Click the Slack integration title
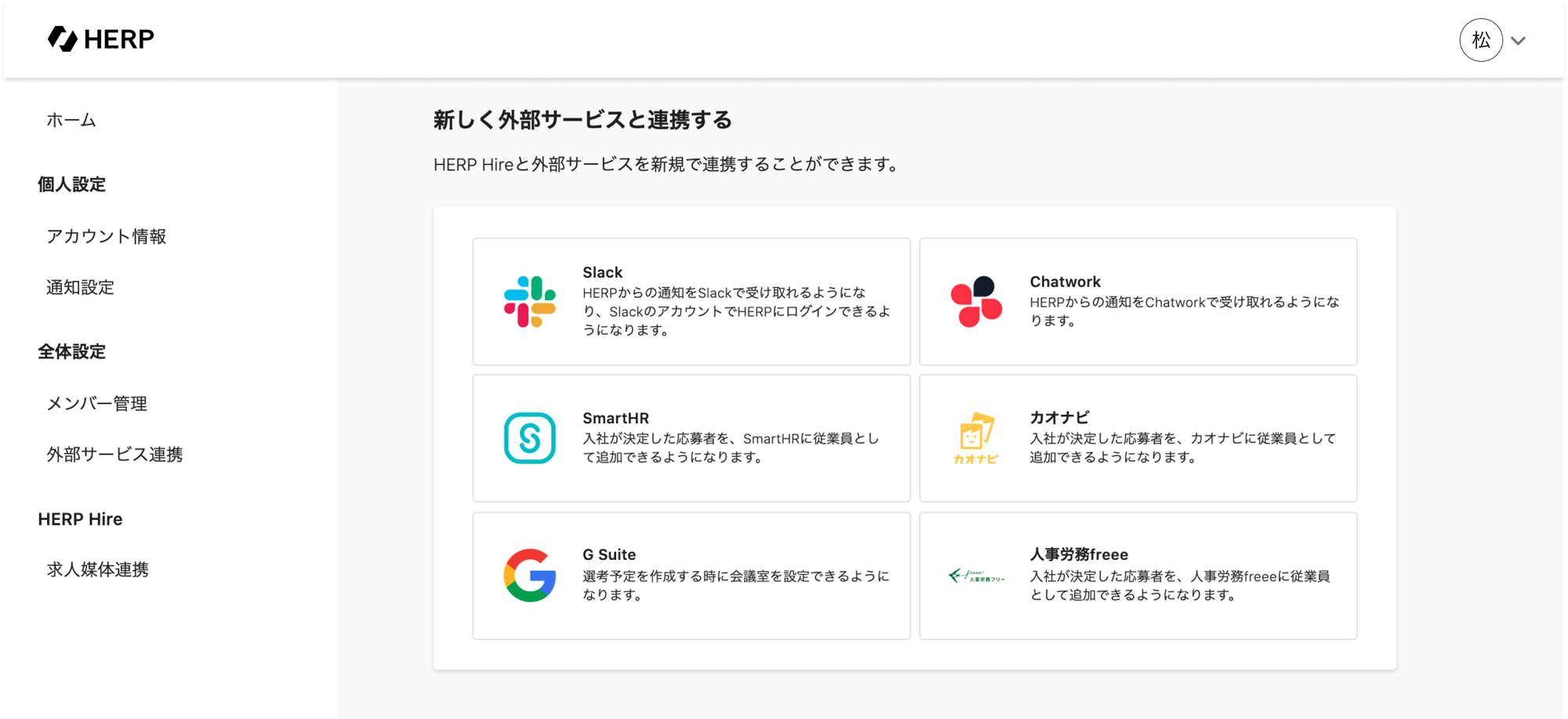Viewport: 1568px width, 719px height. point(602,272)
